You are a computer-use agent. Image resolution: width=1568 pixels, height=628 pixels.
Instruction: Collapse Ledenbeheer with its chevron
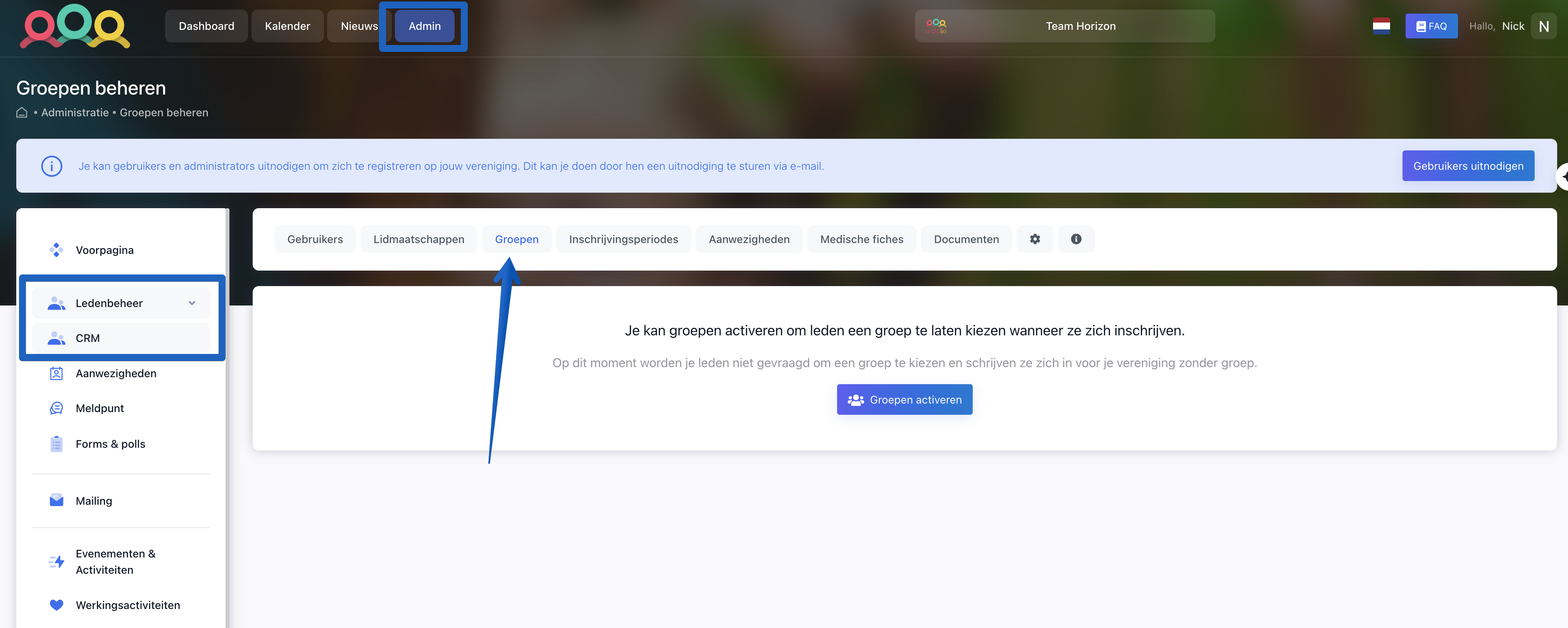(192, 304)
